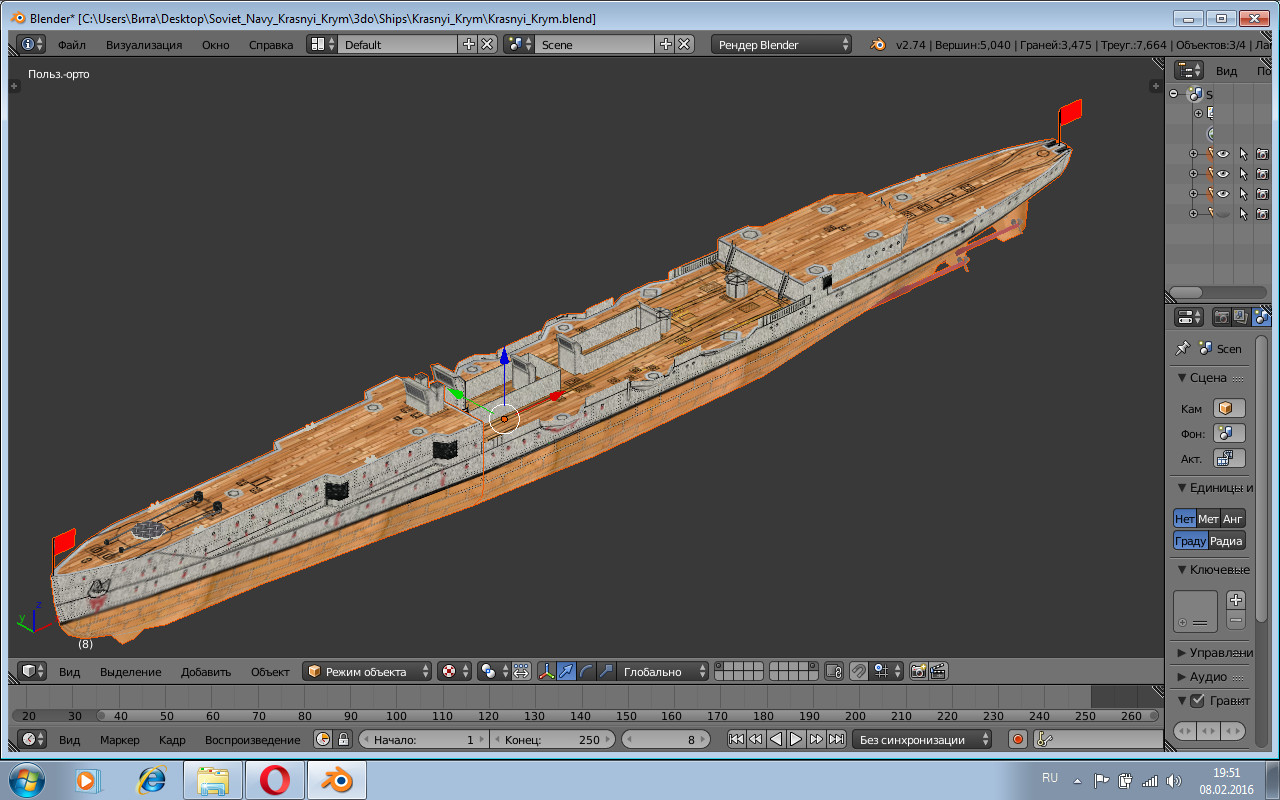1280x800 pixels.
Task: Open the Render properties camera tab
Action: coord(1221,317)
